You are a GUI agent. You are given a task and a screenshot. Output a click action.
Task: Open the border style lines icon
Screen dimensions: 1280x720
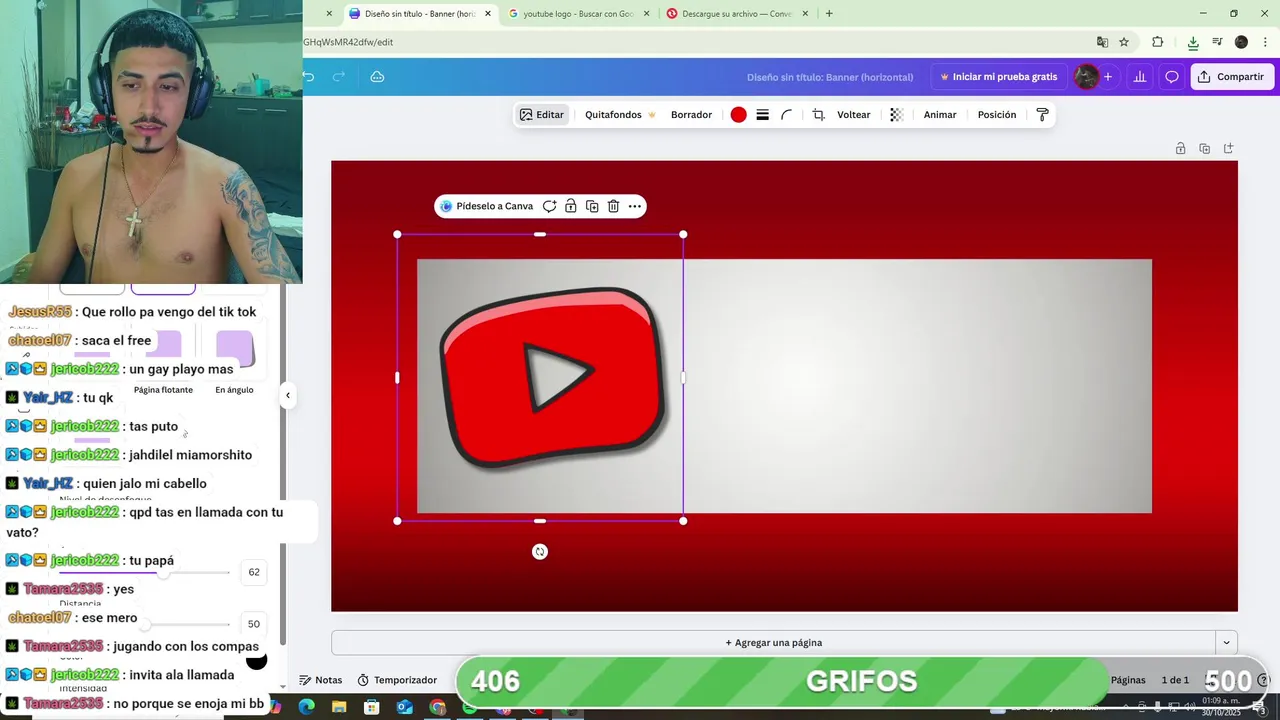coord(762,115)
